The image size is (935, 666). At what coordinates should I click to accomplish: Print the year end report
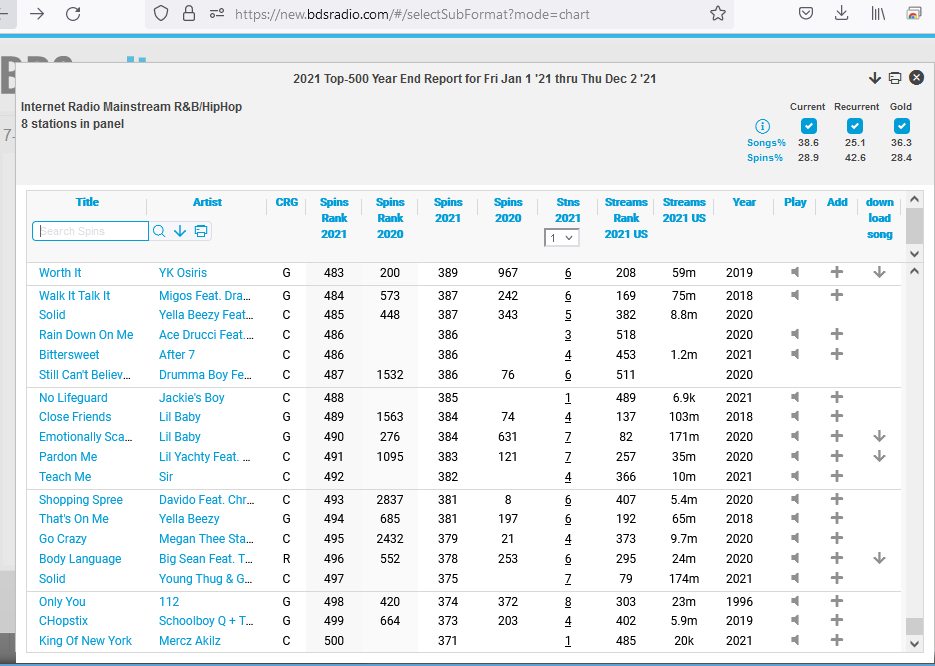(895, 78)
